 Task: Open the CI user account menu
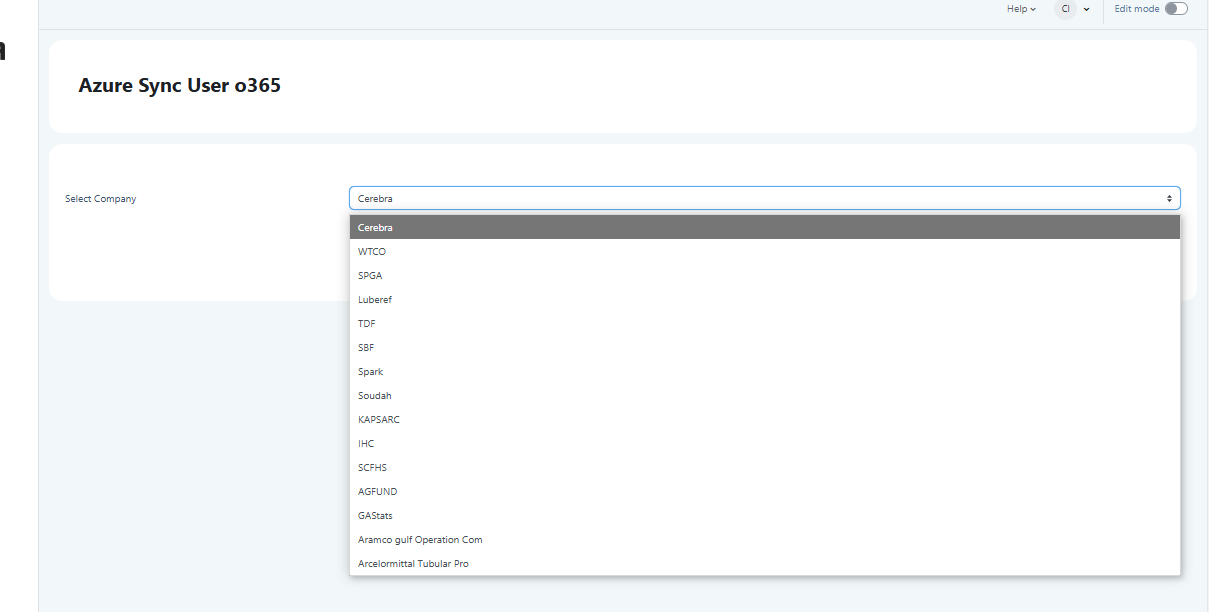click(x=1072, y=9)
